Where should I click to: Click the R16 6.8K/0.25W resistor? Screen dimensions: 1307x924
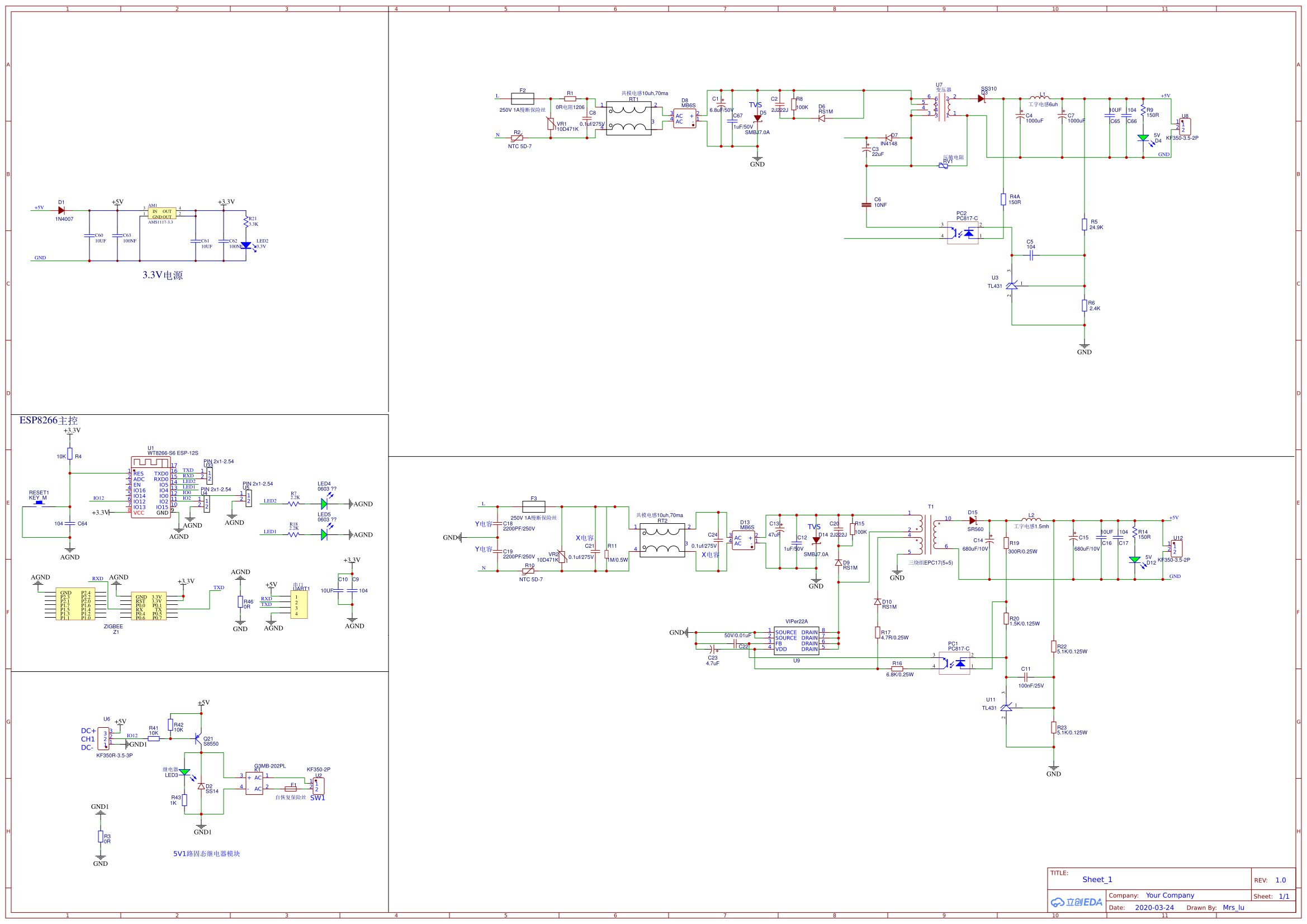pos(897,669)
